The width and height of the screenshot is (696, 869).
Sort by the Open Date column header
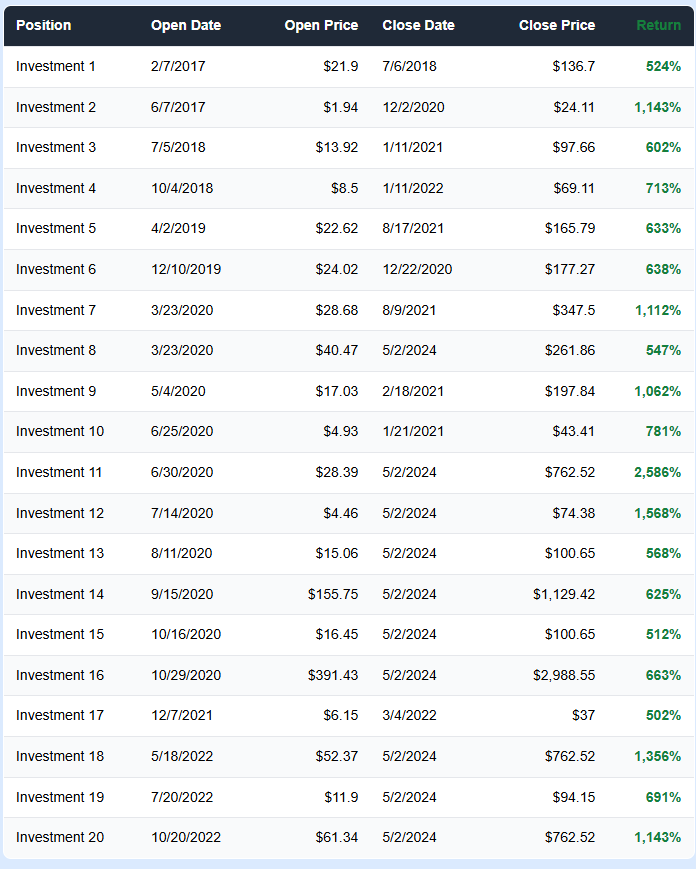coord(186,25)
